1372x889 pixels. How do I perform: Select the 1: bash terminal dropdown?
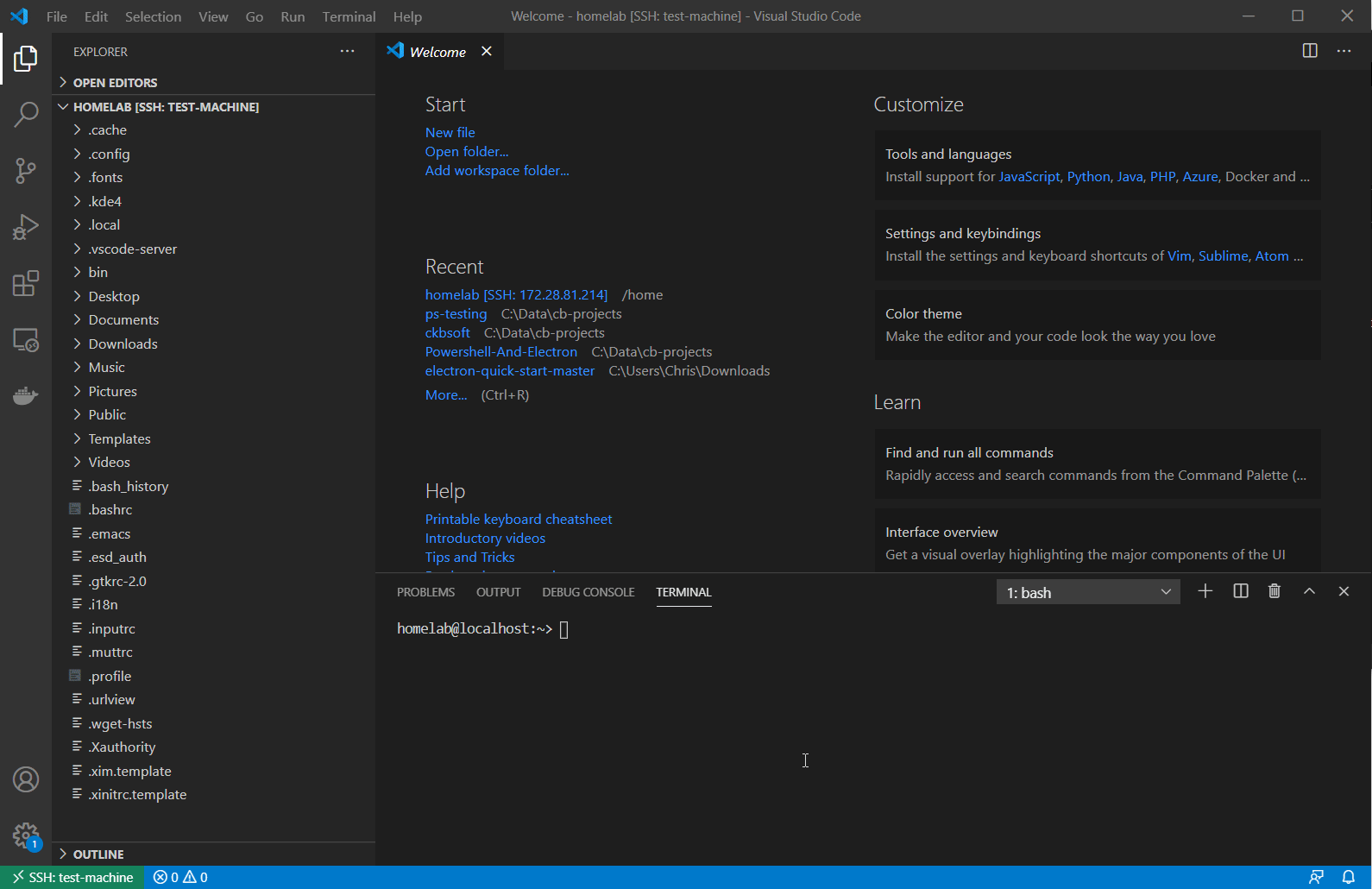pos(1088,592)
